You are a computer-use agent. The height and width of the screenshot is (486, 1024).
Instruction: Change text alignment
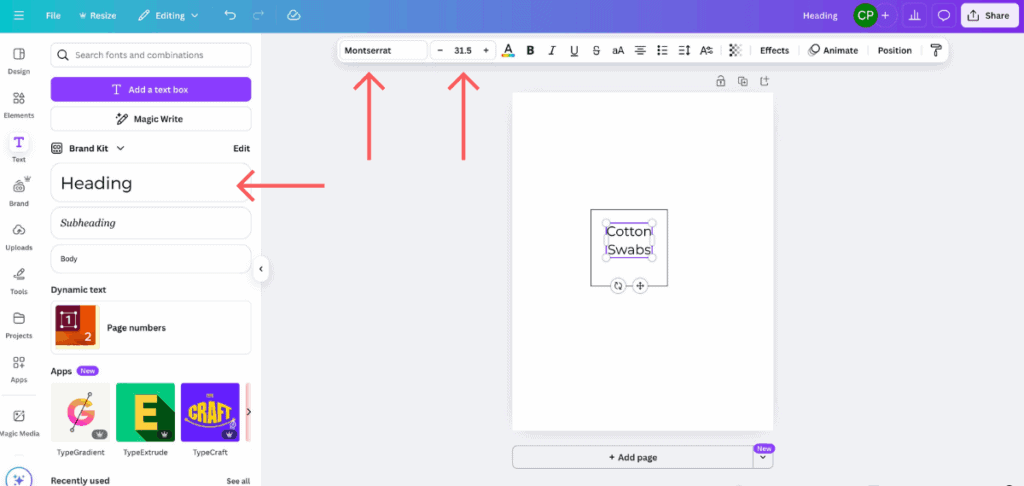click(x=641, y=50)
